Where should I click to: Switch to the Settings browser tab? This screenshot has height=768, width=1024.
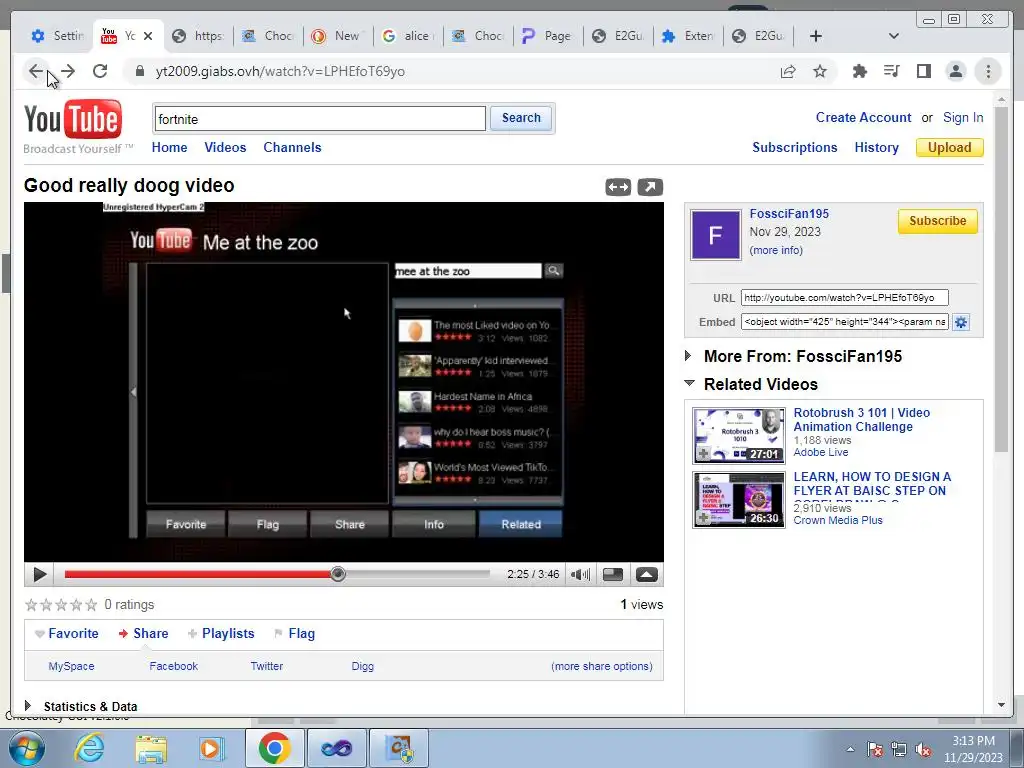pyautogui.click(x=58, y=36)
